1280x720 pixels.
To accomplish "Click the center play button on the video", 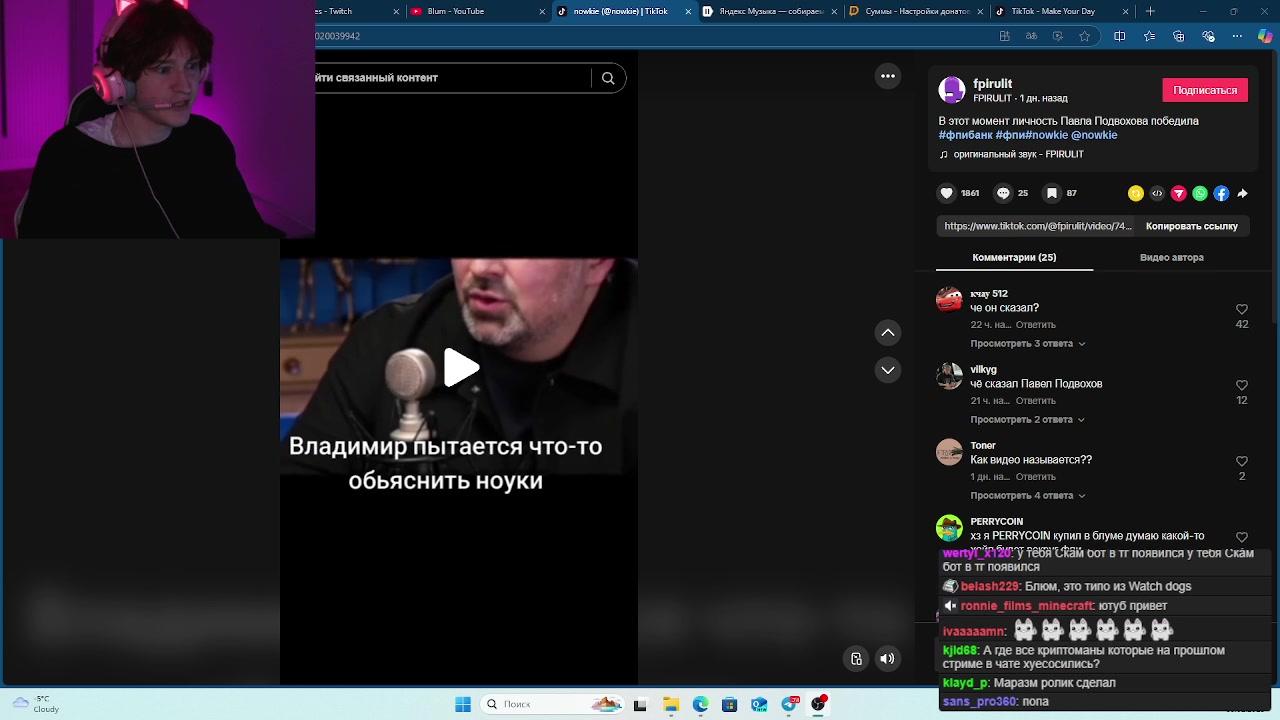I will point(462,368).
